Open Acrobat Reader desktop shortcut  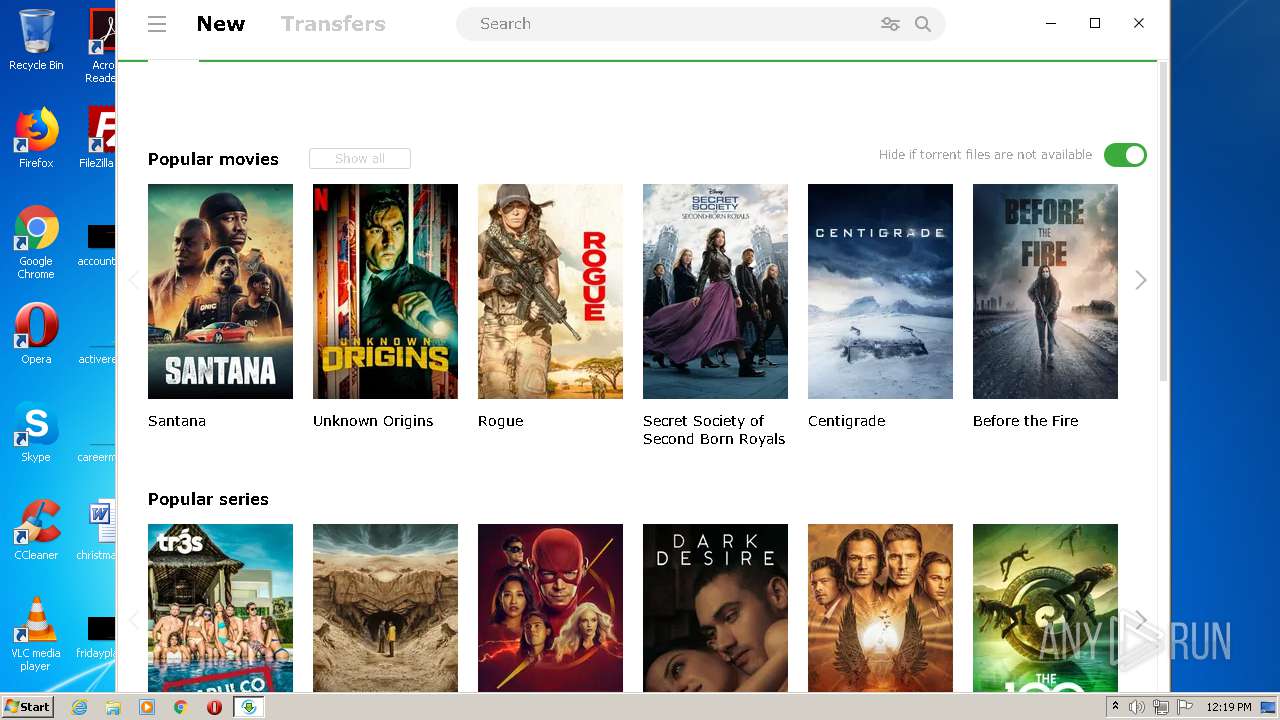[102, 46]
